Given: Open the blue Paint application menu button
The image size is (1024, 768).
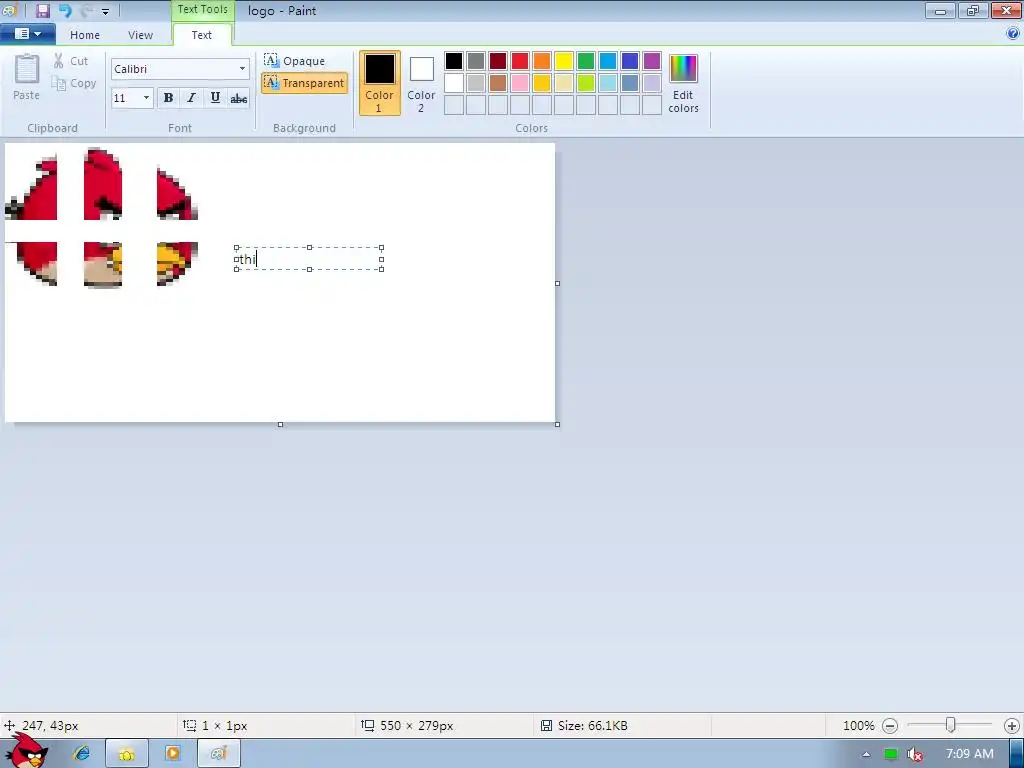Looking at the screenshot, I should click(x=27, y=34).
